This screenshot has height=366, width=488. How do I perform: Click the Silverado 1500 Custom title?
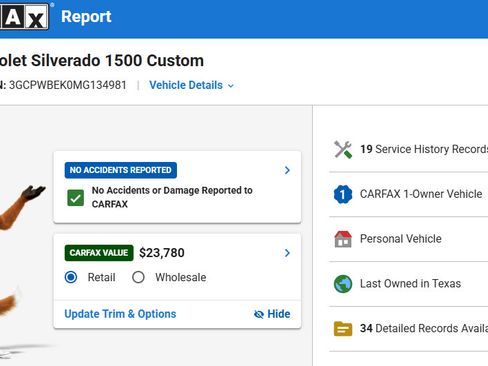pos(102,61)
